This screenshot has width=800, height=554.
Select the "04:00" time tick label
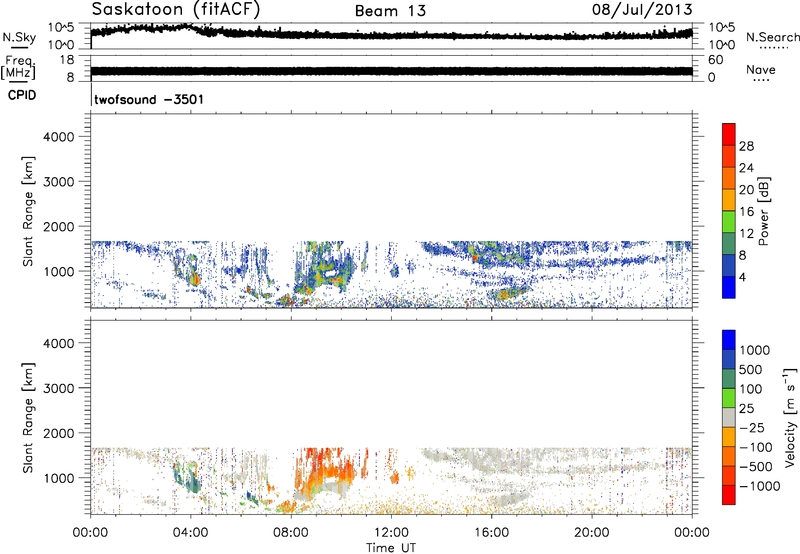(190, 533)
